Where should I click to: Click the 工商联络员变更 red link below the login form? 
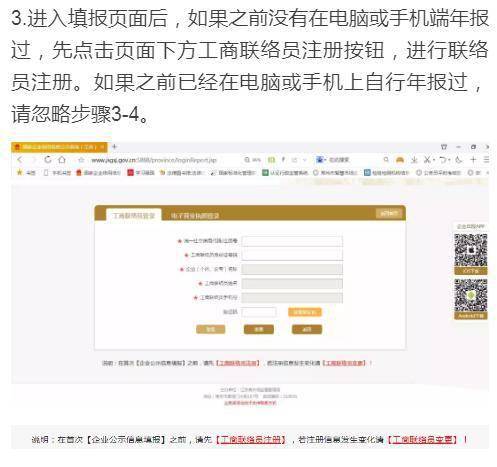[x=344, y=363]
